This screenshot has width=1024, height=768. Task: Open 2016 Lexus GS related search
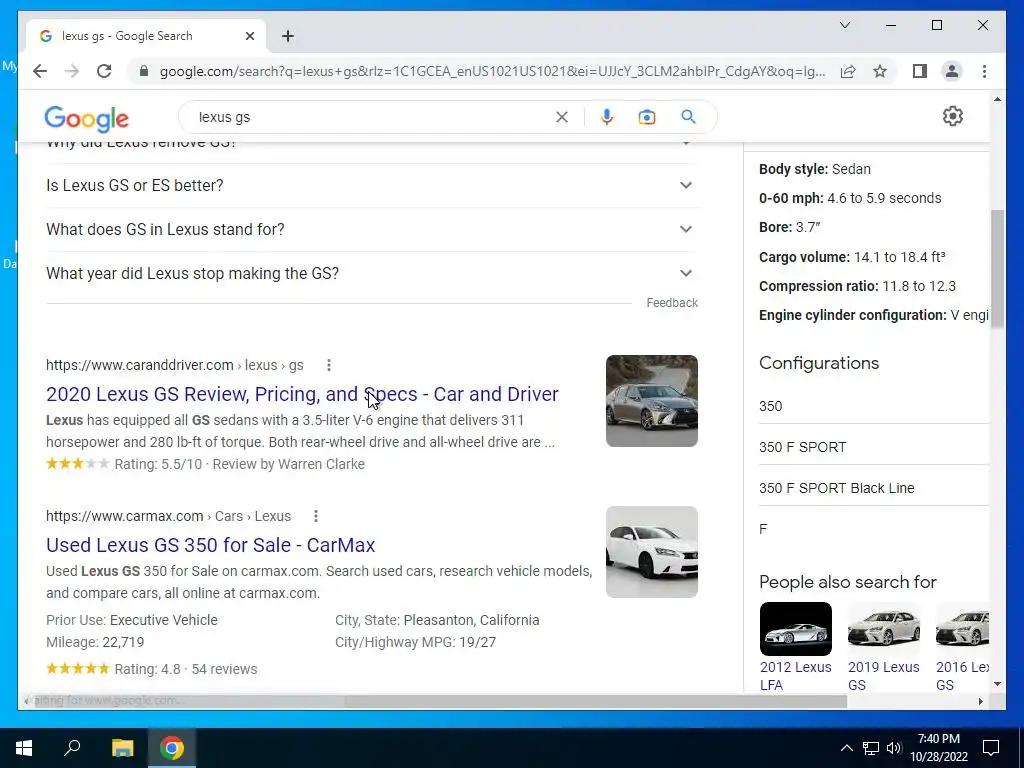pos(962,647)
